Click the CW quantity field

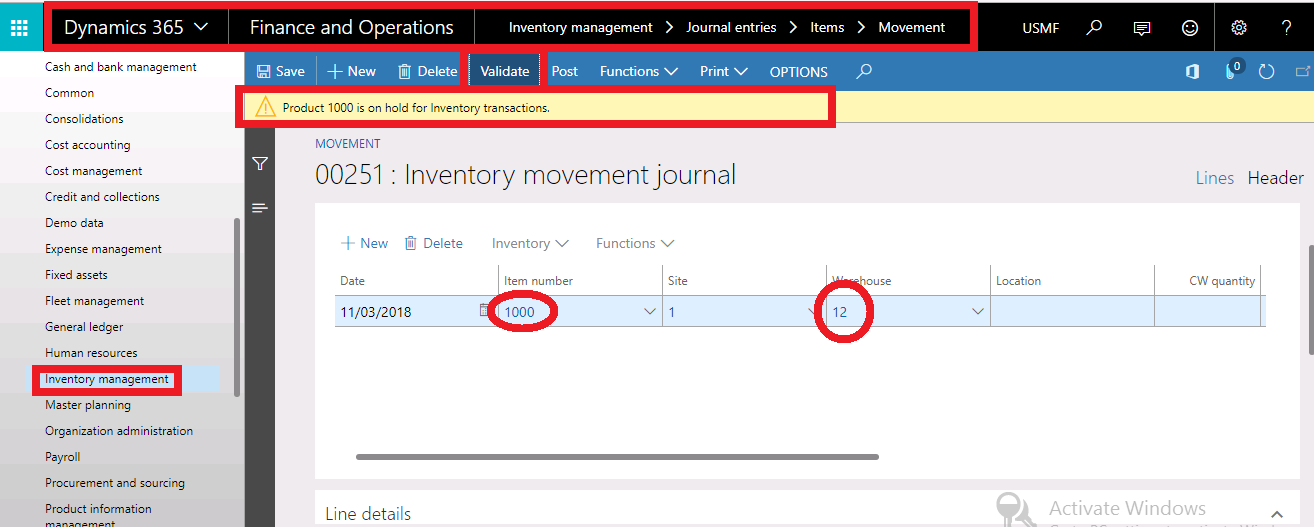1208,312
